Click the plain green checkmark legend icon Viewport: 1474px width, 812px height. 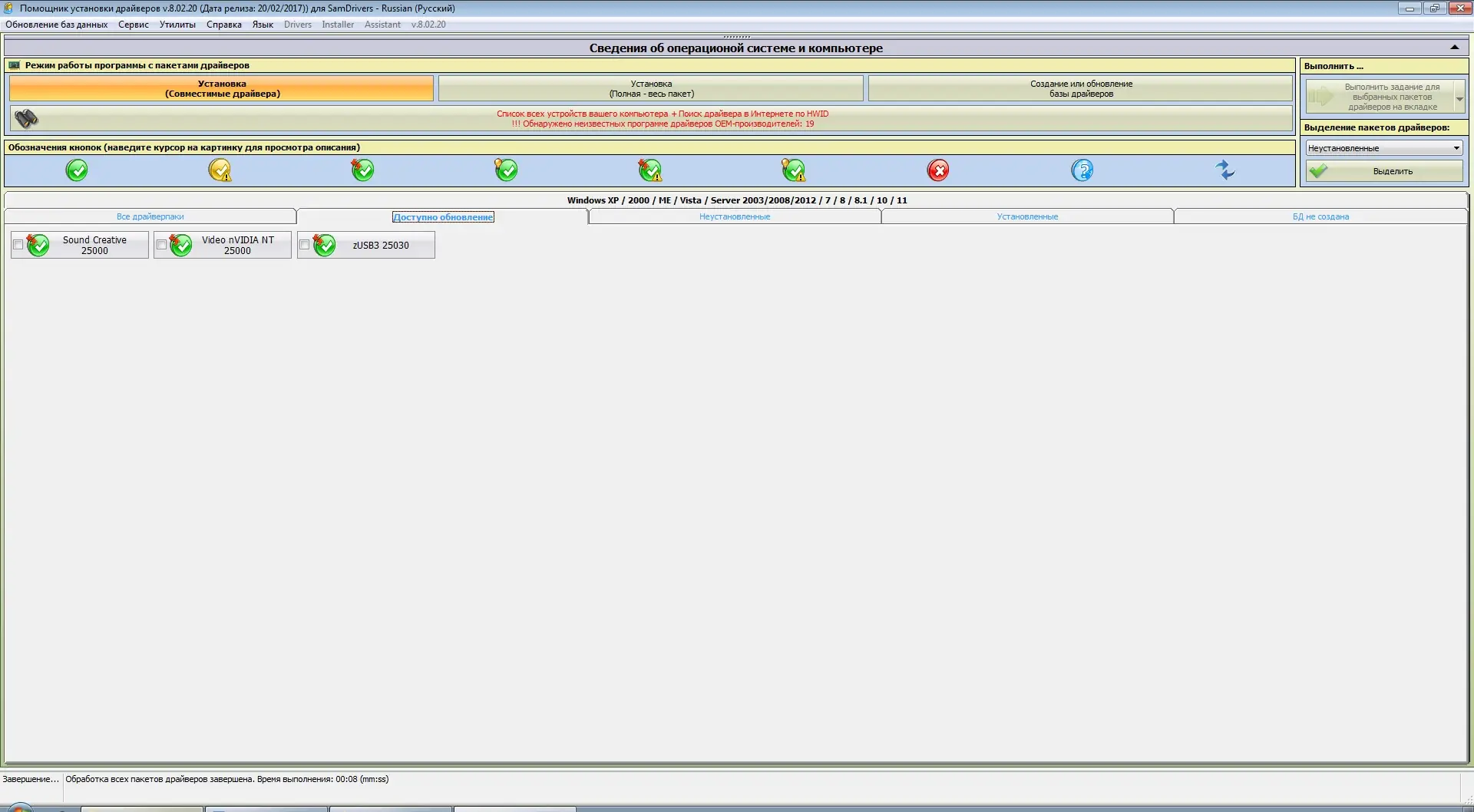click(77, 170)
